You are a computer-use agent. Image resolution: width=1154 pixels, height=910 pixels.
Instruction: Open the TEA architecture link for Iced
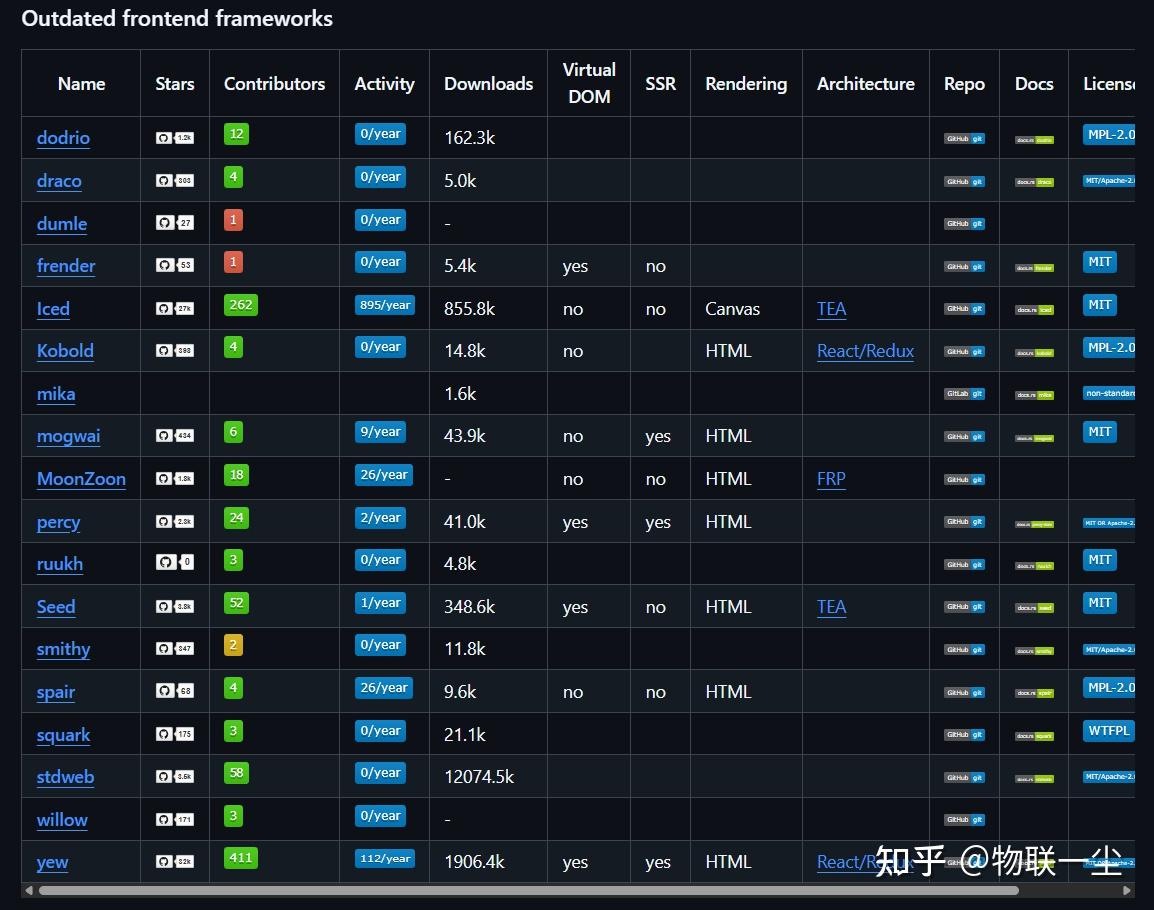click(832, 308)
